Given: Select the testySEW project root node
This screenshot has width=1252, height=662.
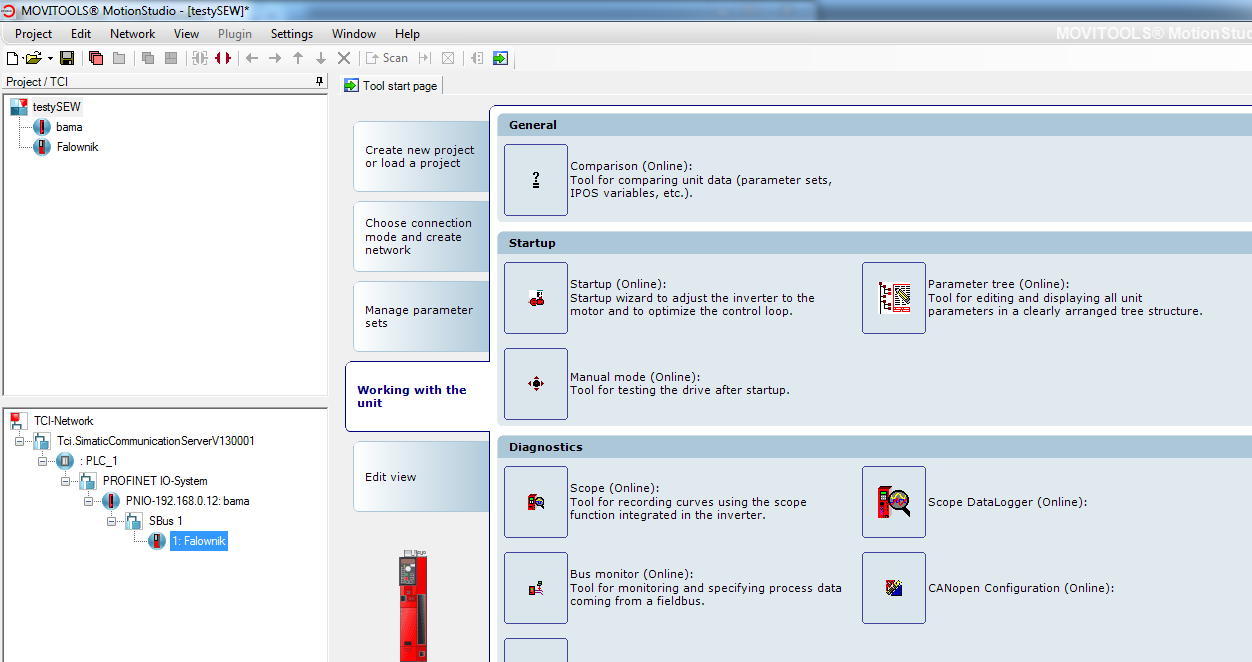Looking at the screenshot, I should [x=56, y=107].
